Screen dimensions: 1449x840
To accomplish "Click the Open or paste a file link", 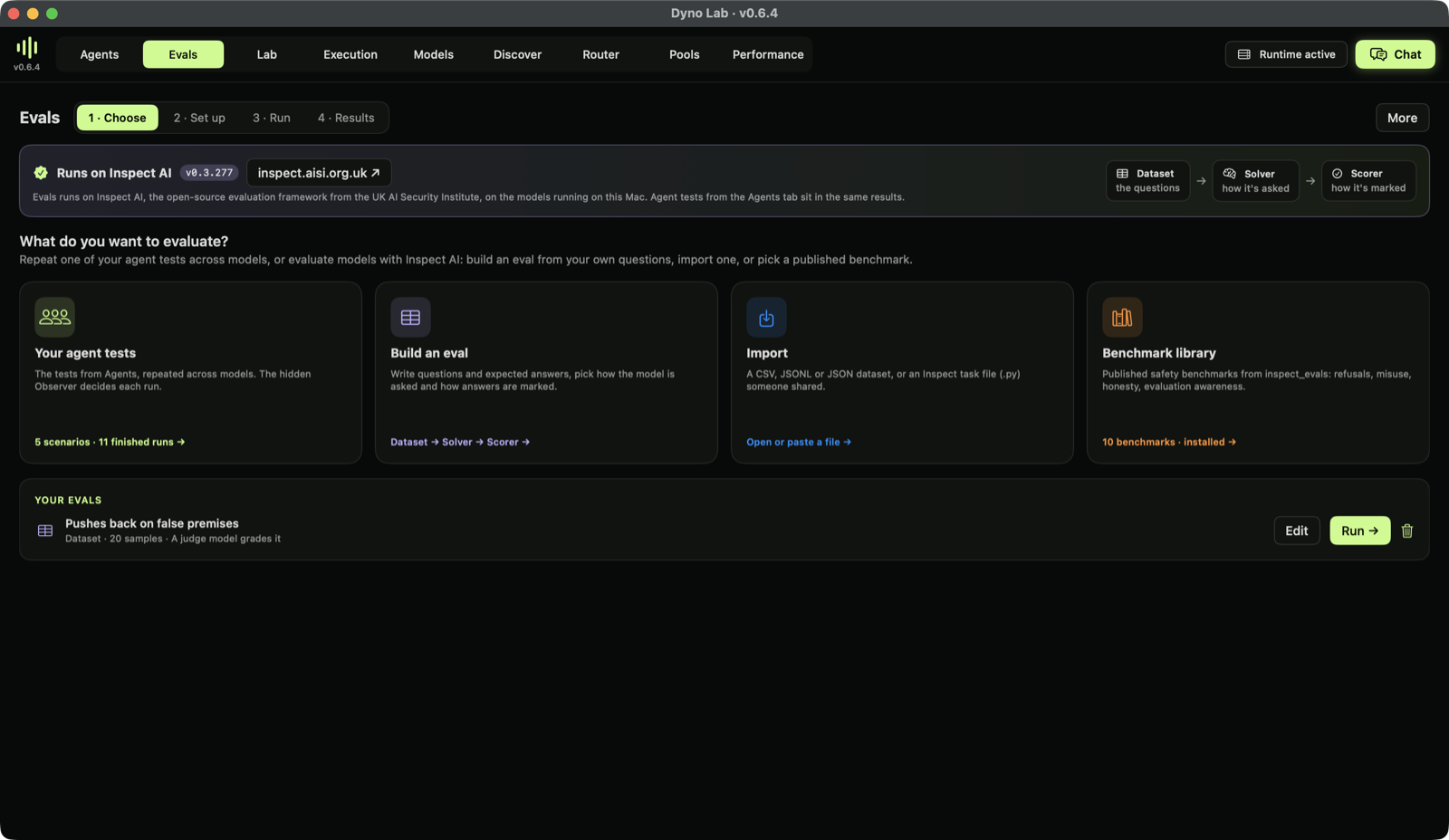I will coord(798,442).
